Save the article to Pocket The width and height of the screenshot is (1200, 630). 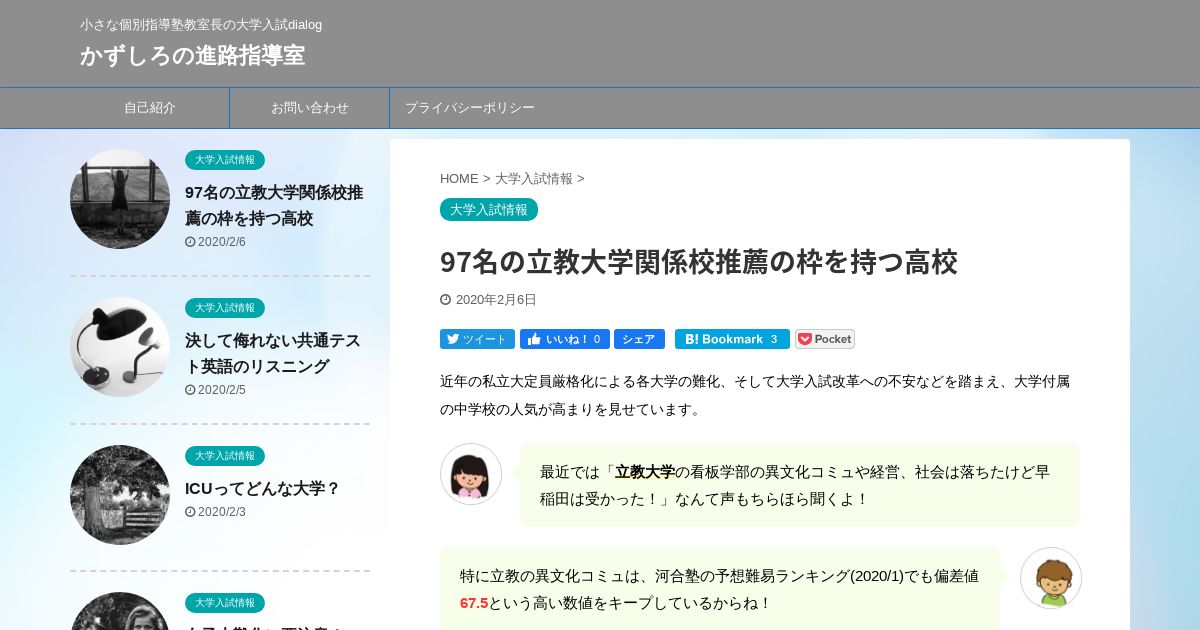pos(825,339)
